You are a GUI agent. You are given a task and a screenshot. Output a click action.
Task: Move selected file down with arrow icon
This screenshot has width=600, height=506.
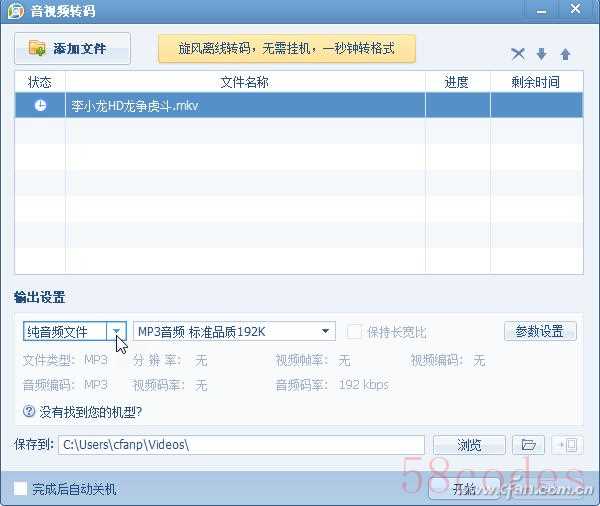(542, 54)
